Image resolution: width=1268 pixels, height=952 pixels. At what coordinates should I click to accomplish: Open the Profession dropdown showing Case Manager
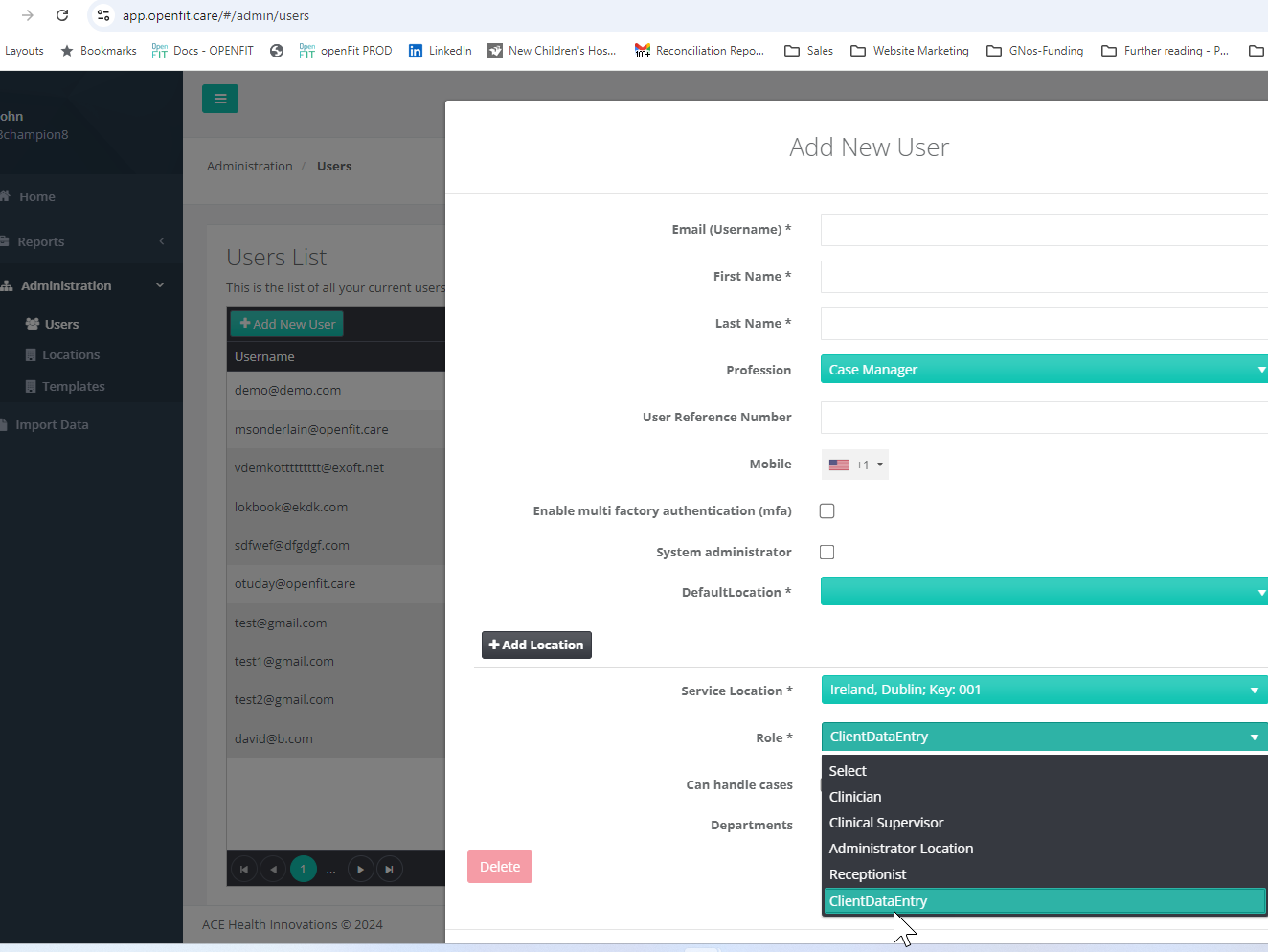click(1044, 369)
